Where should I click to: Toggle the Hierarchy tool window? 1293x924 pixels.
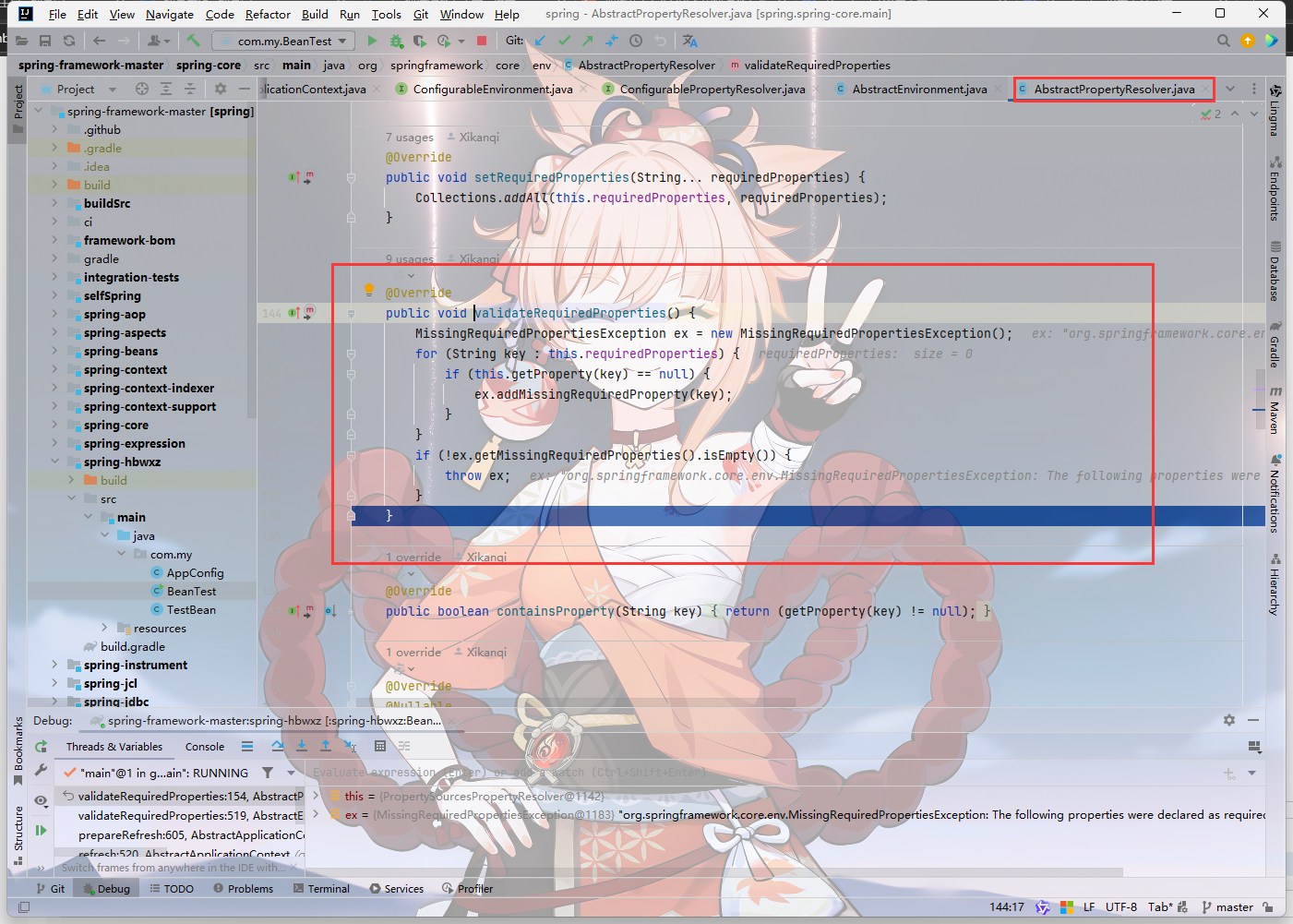pos(1275,585)
